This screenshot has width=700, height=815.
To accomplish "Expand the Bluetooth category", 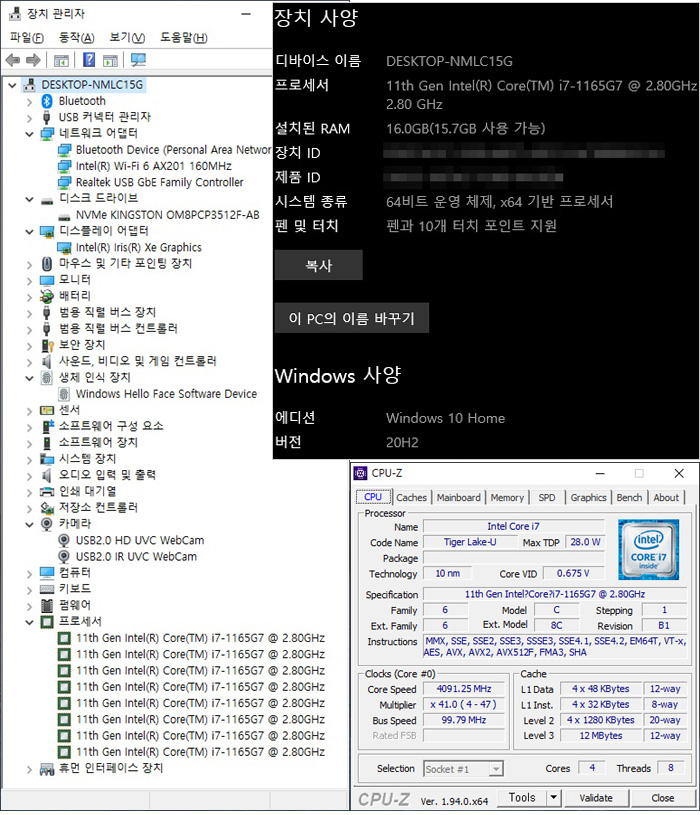I will [x=27, y=101].
